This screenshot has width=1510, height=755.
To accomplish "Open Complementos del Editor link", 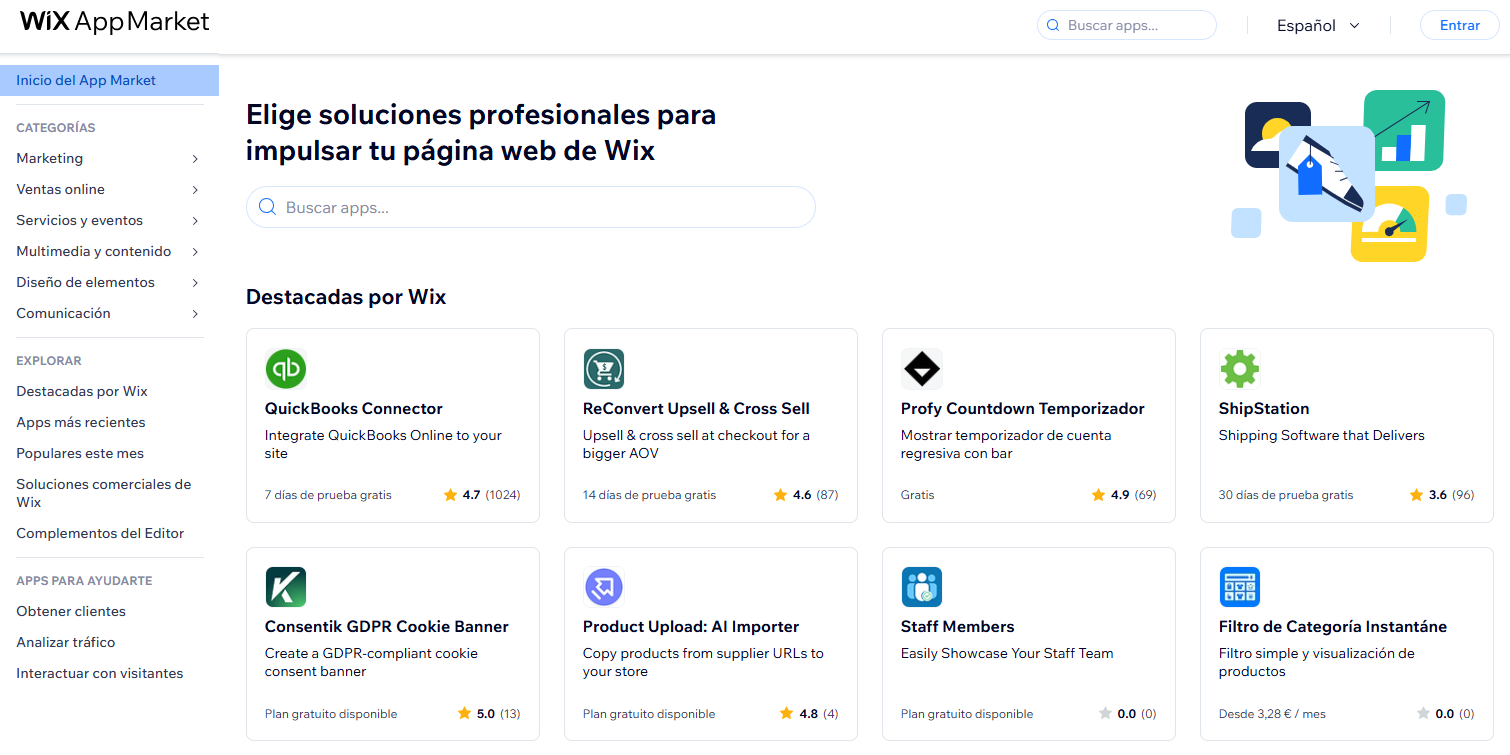I will click(x=100, y=533).
